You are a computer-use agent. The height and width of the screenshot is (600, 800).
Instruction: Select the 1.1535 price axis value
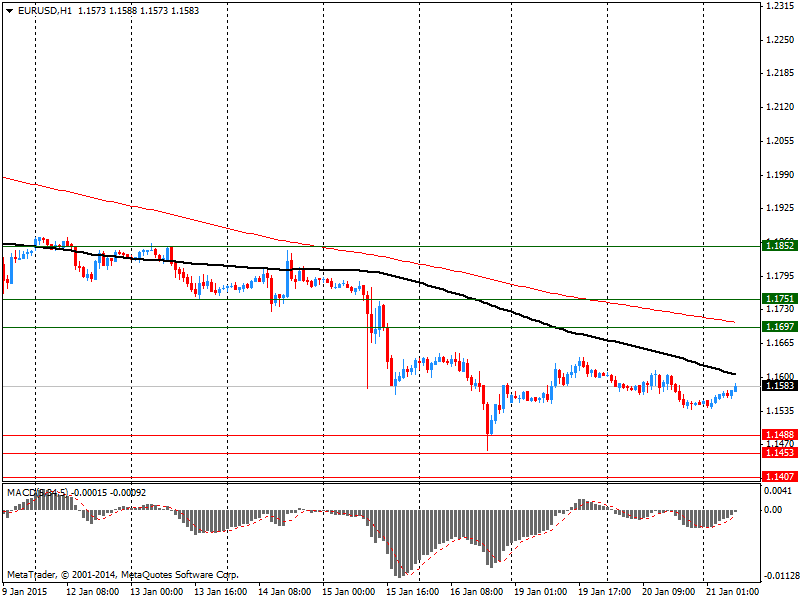point(780,411)
